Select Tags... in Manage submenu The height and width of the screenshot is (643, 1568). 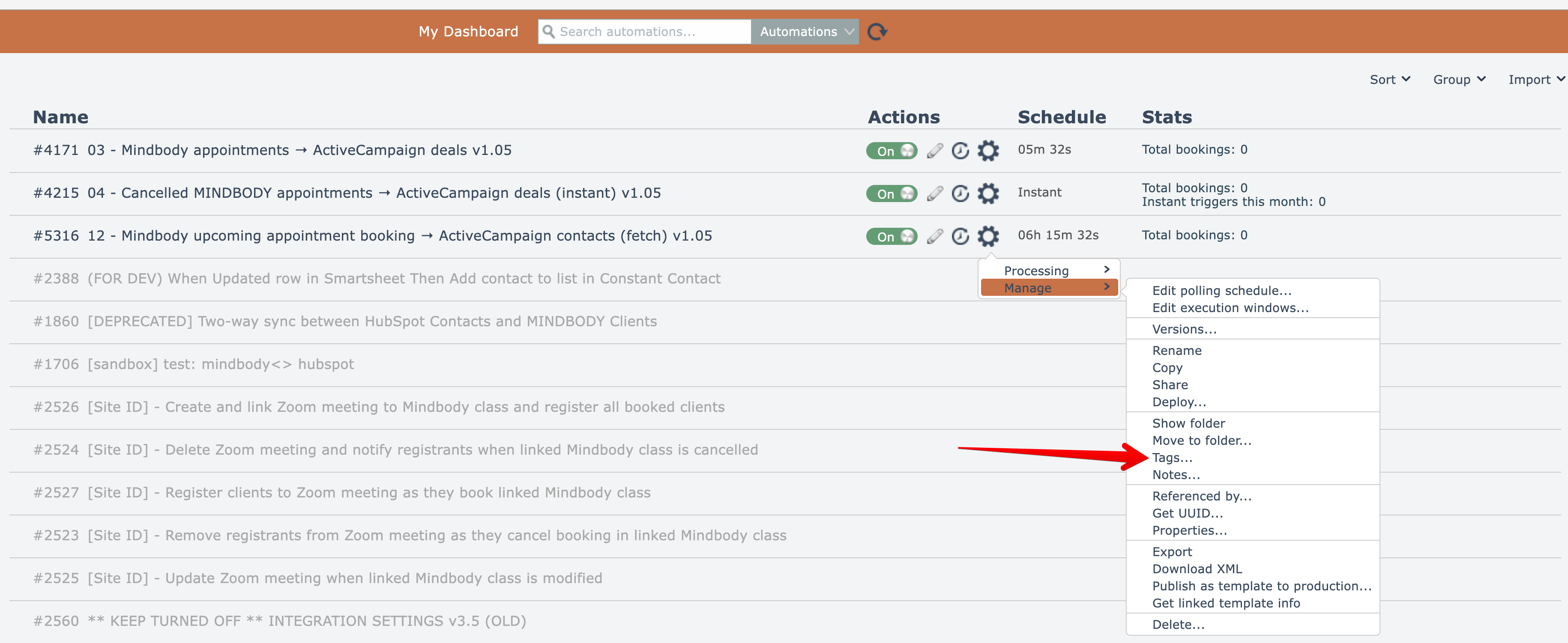tap(1172, 458)
